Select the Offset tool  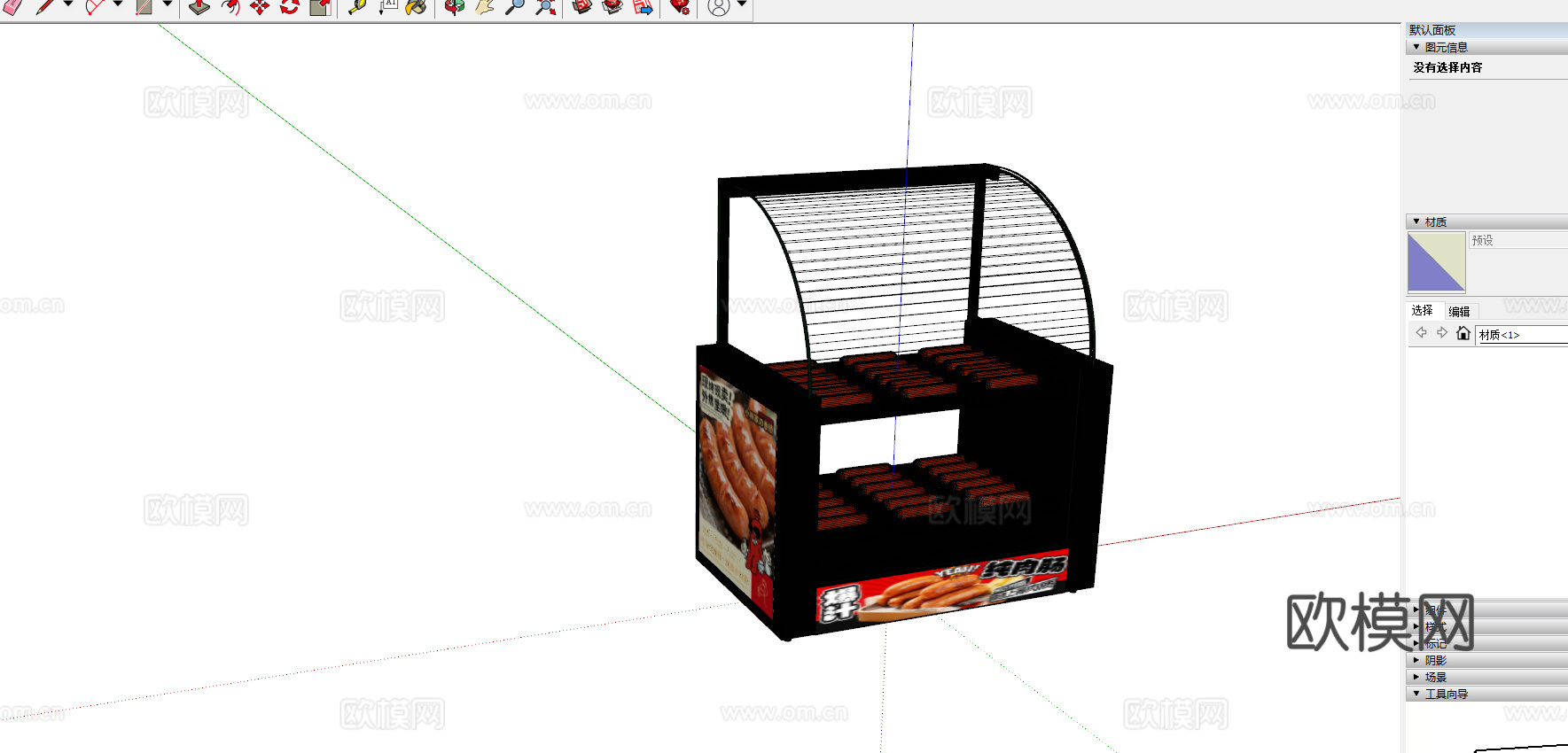230,7
